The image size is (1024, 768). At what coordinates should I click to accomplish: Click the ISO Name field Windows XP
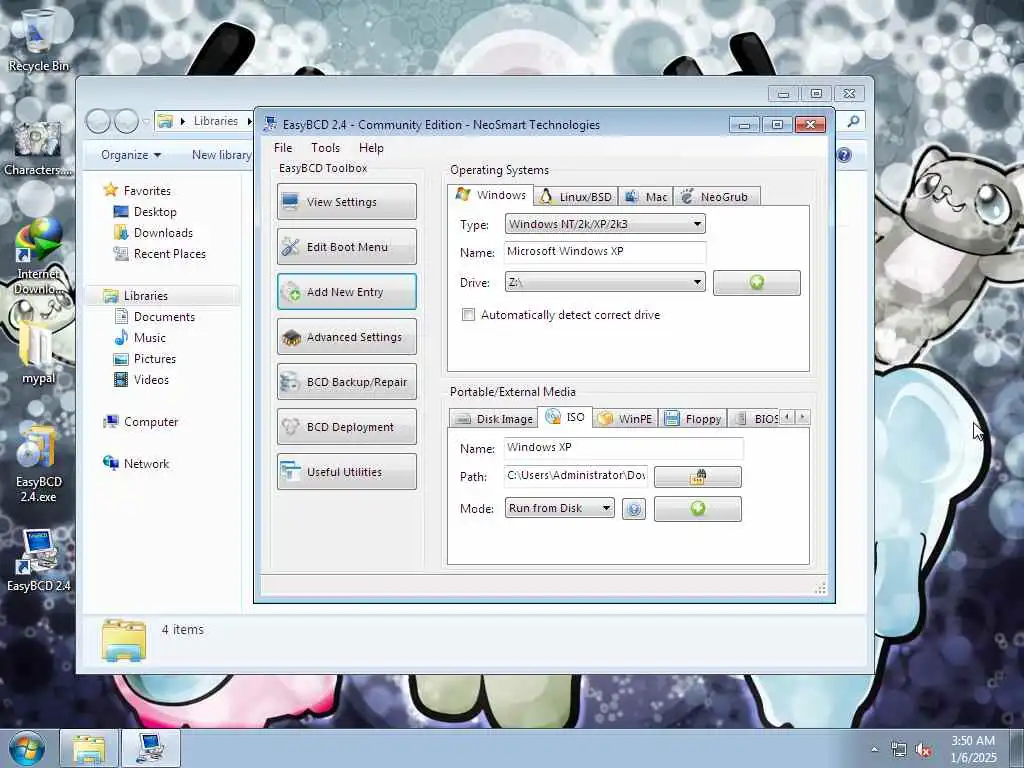click(624, 447)
